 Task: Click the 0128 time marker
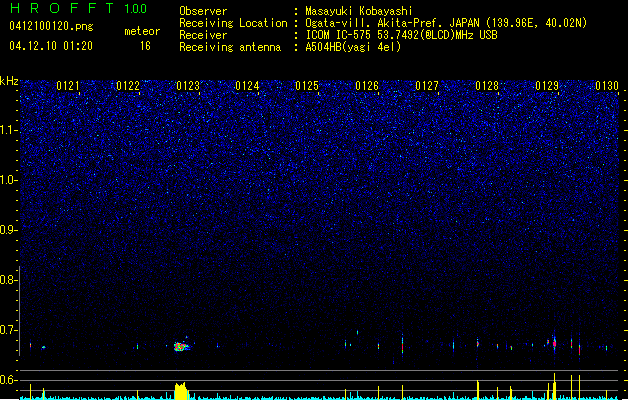(487, 86)
